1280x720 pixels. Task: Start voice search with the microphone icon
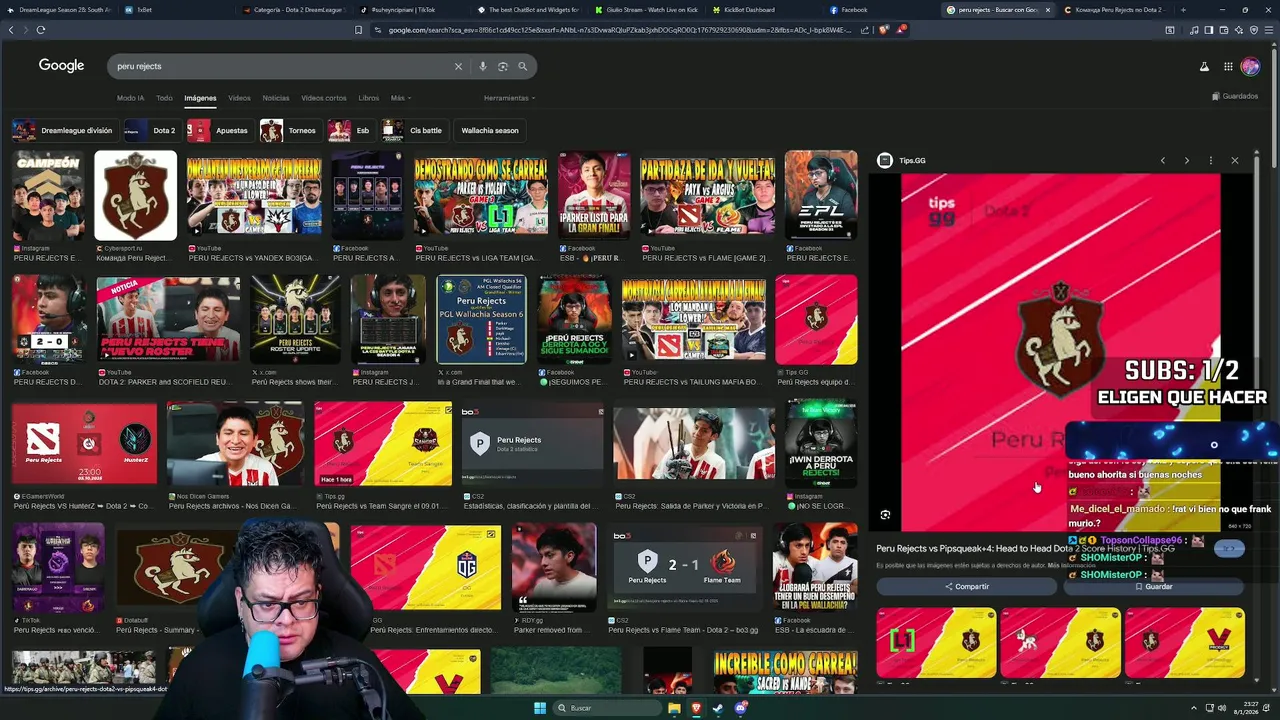[x=482, y=66]
